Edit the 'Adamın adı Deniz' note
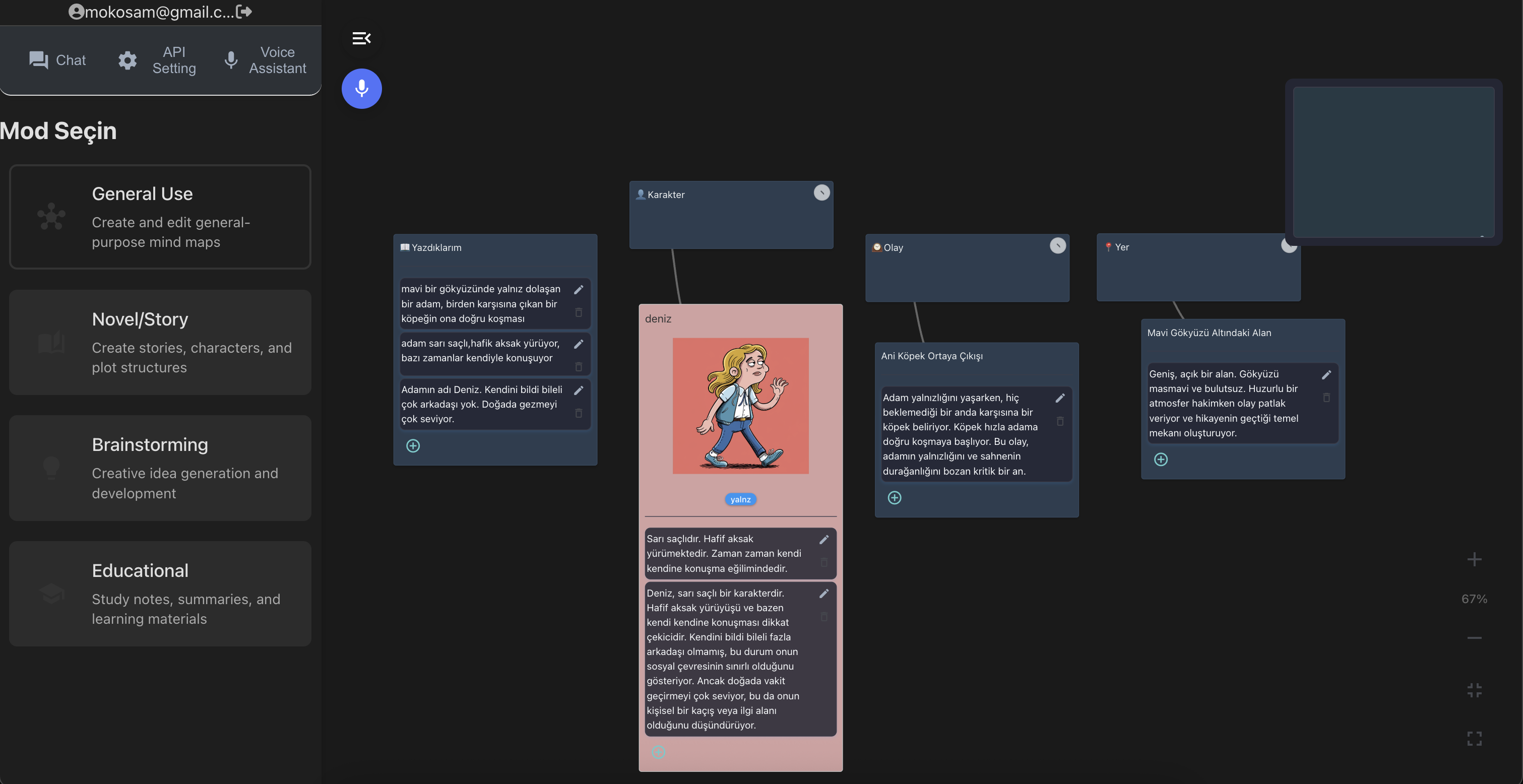Screen dimensions: 1523x784 tap(579, 390)
